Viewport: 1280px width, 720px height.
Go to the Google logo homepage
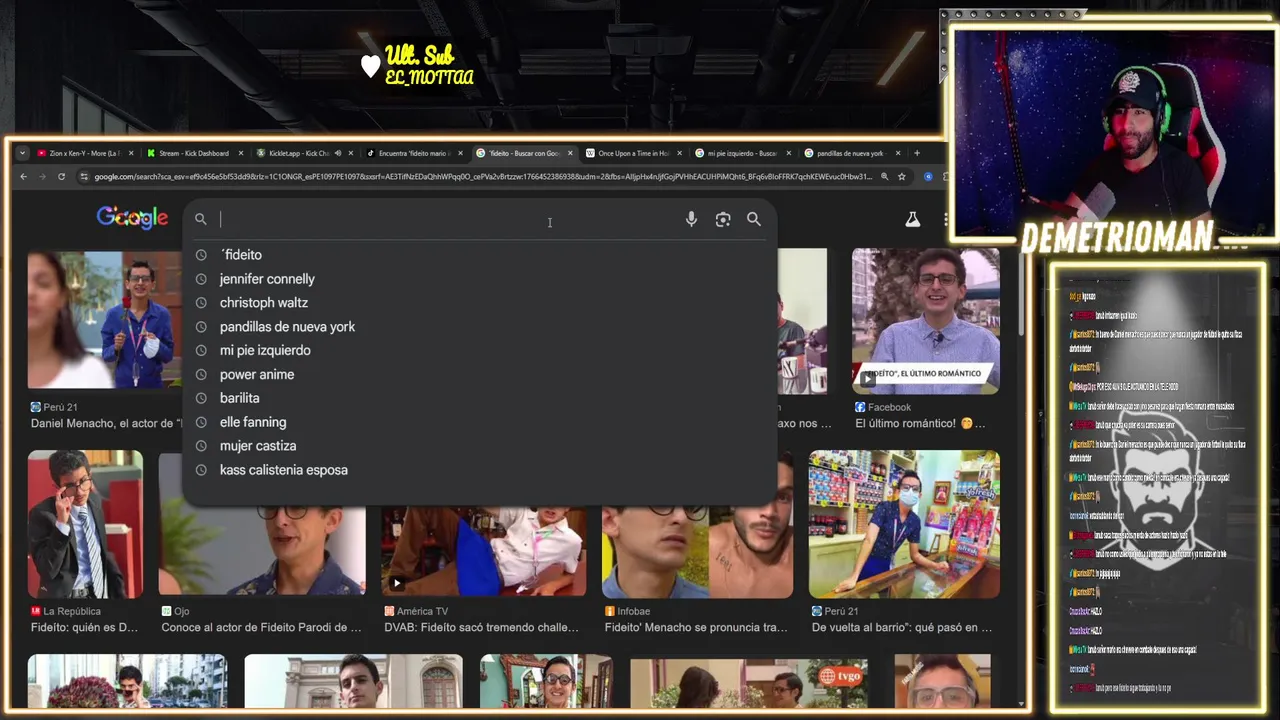click(x=132, y=217)
